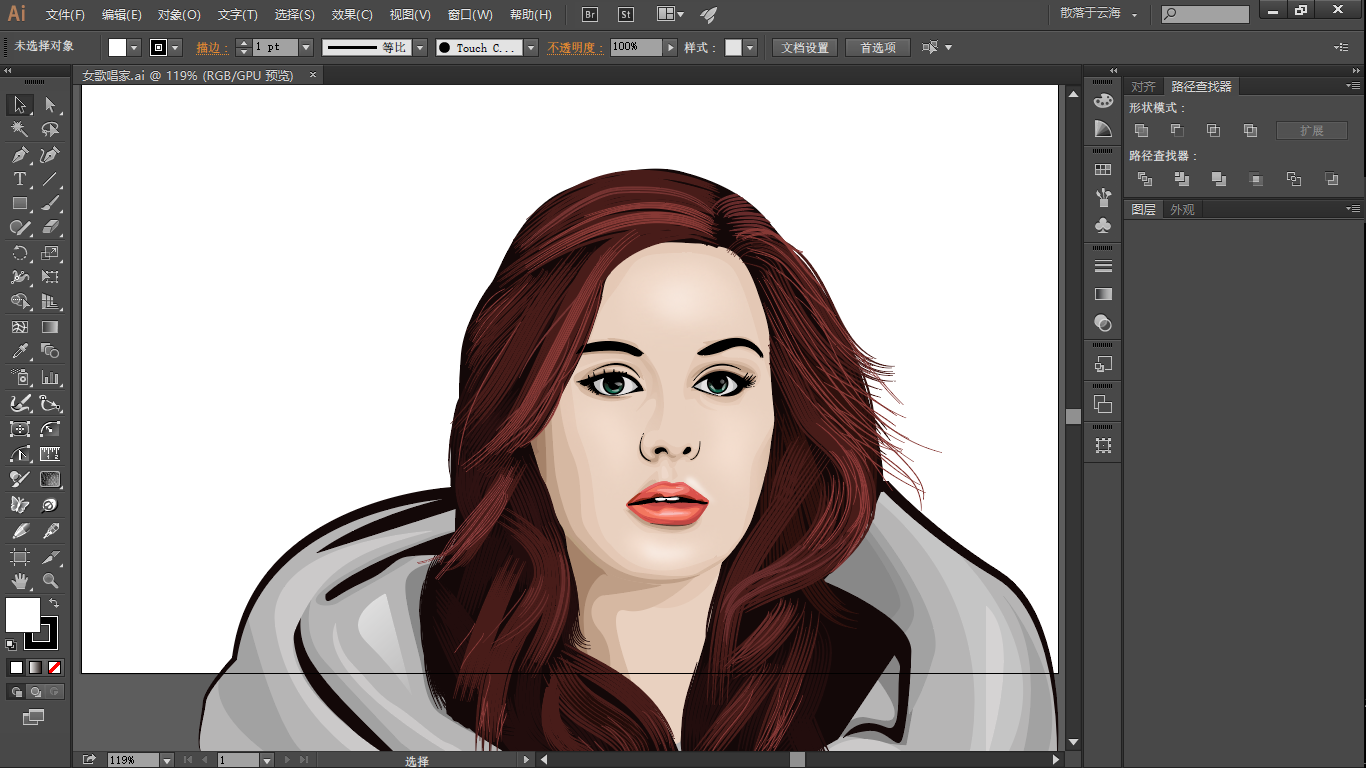The height and width of the screenshot is (768, 1366).
Task: Open the Swatches panel icon
Action: (1103, 170)
